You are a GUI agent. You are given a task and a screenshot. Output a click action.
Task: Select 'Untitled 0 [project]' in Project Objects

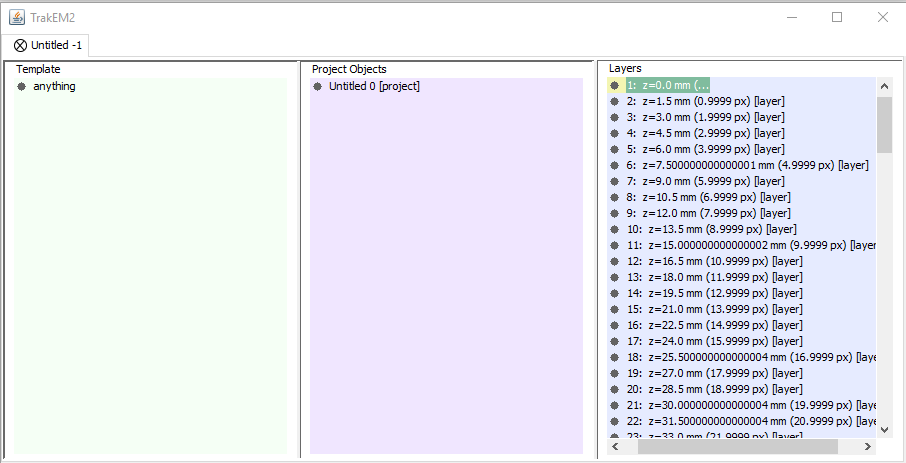tap(374, 86)
